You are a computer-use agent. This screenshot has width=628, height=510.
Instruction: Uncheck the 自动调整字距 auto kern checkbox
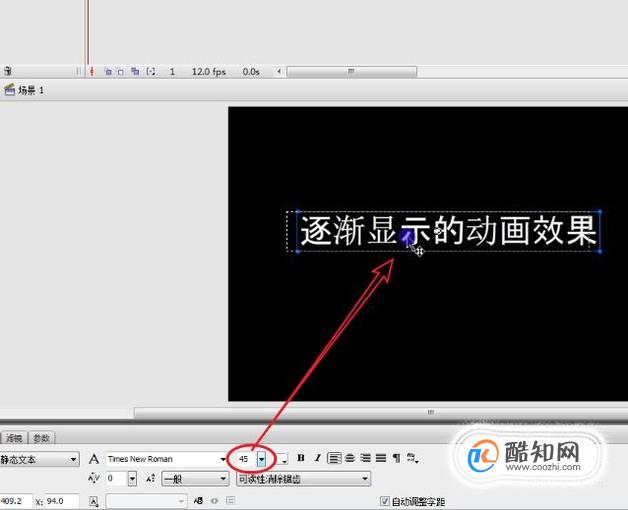384,501
